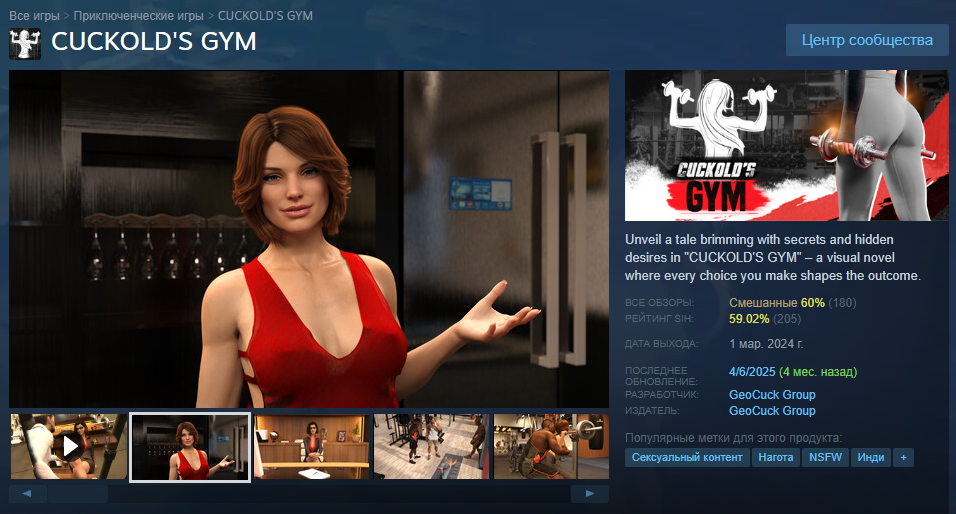956x514 pixels.
Task: Click the game description paragraph
Action: tap(772, 258)
